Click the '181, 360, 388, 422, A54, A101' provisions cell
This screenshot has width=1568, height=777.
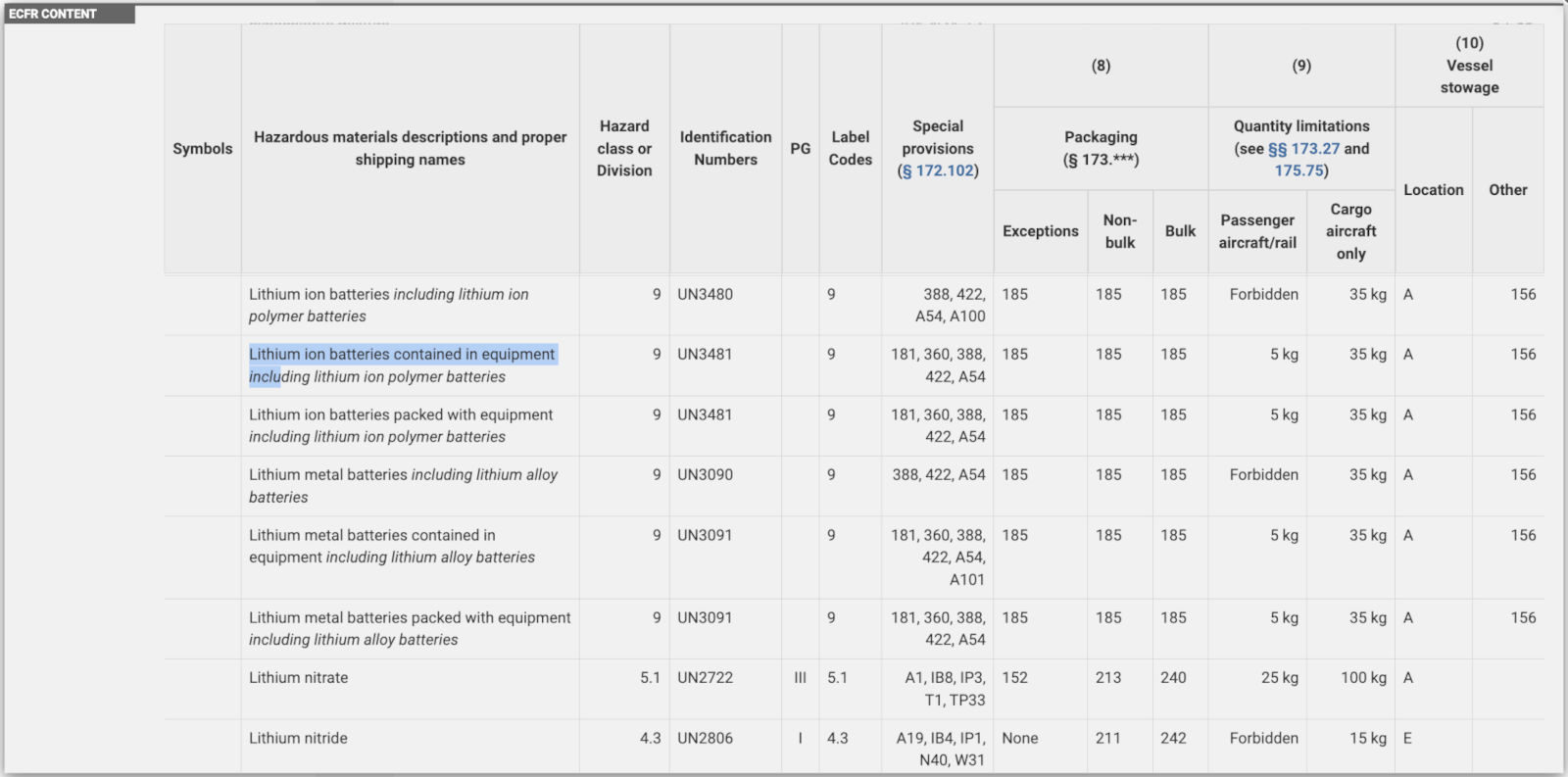tap(939, 558)
